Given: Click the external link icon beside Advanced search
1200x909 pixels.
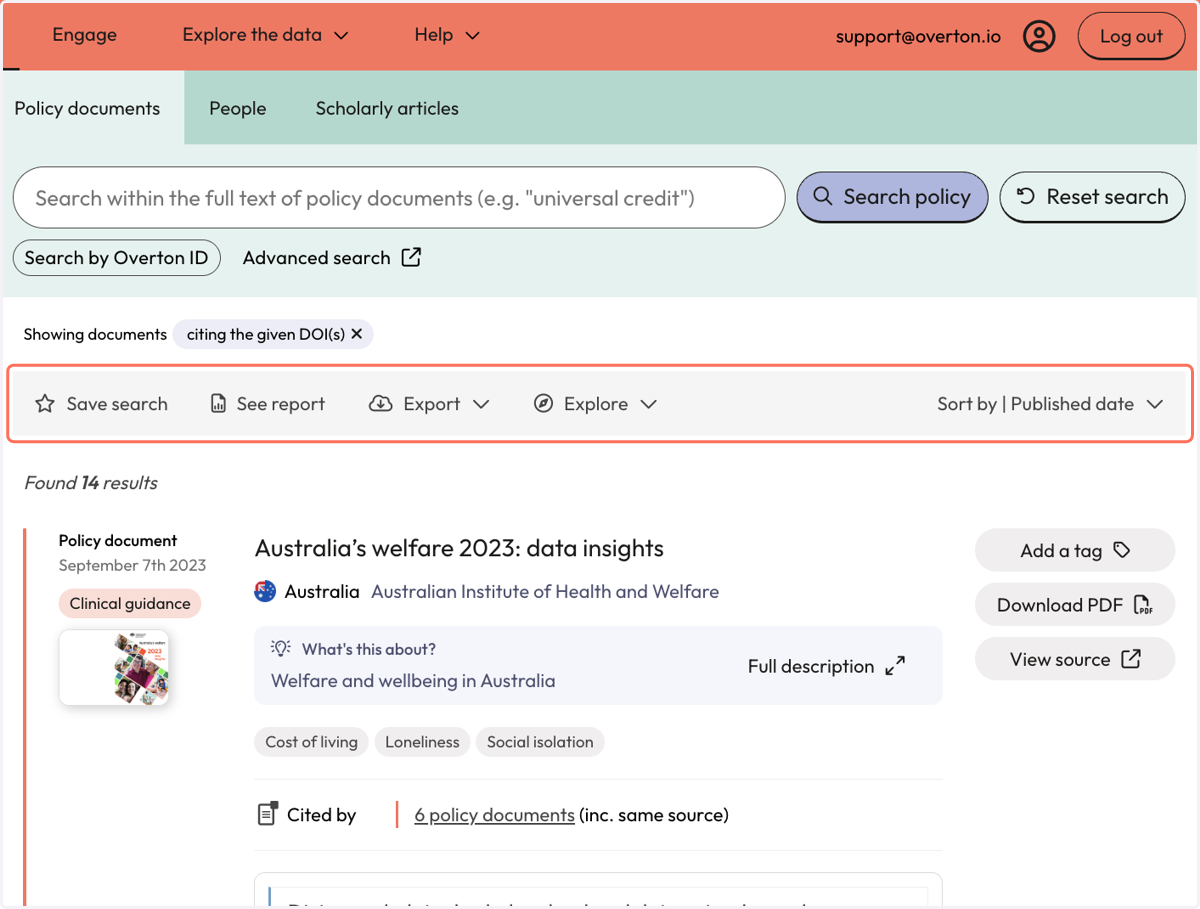Looking at the screenshot, I should (x=411, y=257).
